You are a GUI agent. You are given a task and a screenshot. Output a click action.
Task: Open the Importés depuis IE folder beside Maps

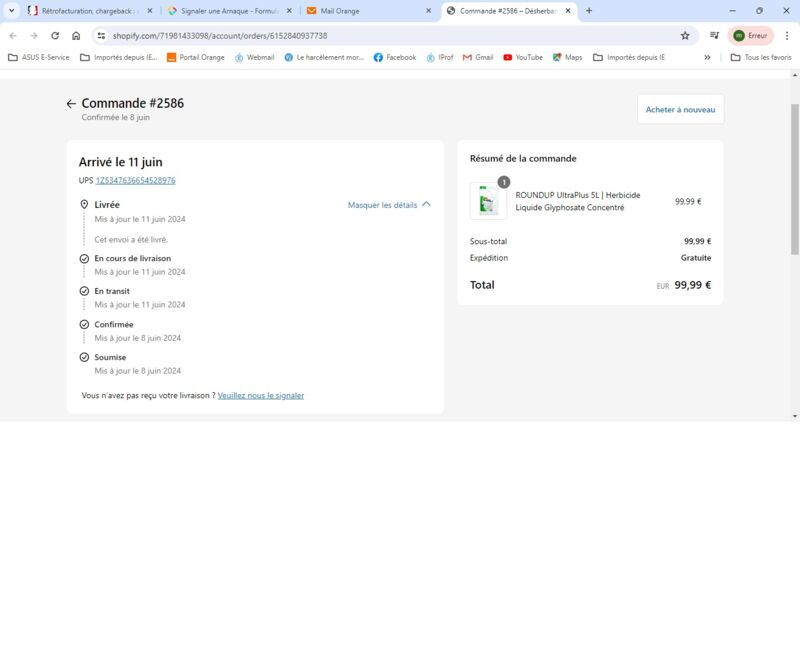629,58
